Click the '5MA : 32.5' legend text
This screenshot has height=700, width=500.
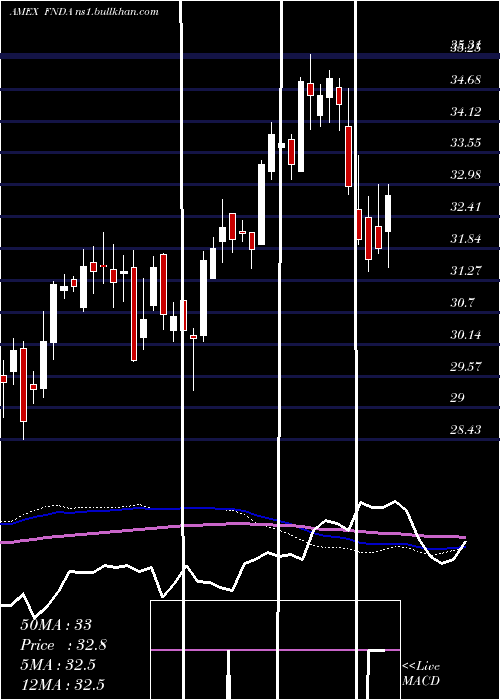58,664
